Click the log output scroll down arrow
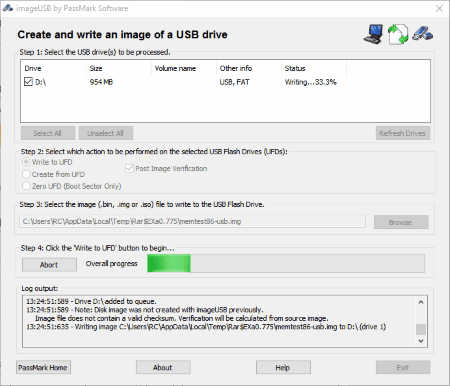This screenshot has height=386, width=450. pyautogui.click(x=421, y=341)
